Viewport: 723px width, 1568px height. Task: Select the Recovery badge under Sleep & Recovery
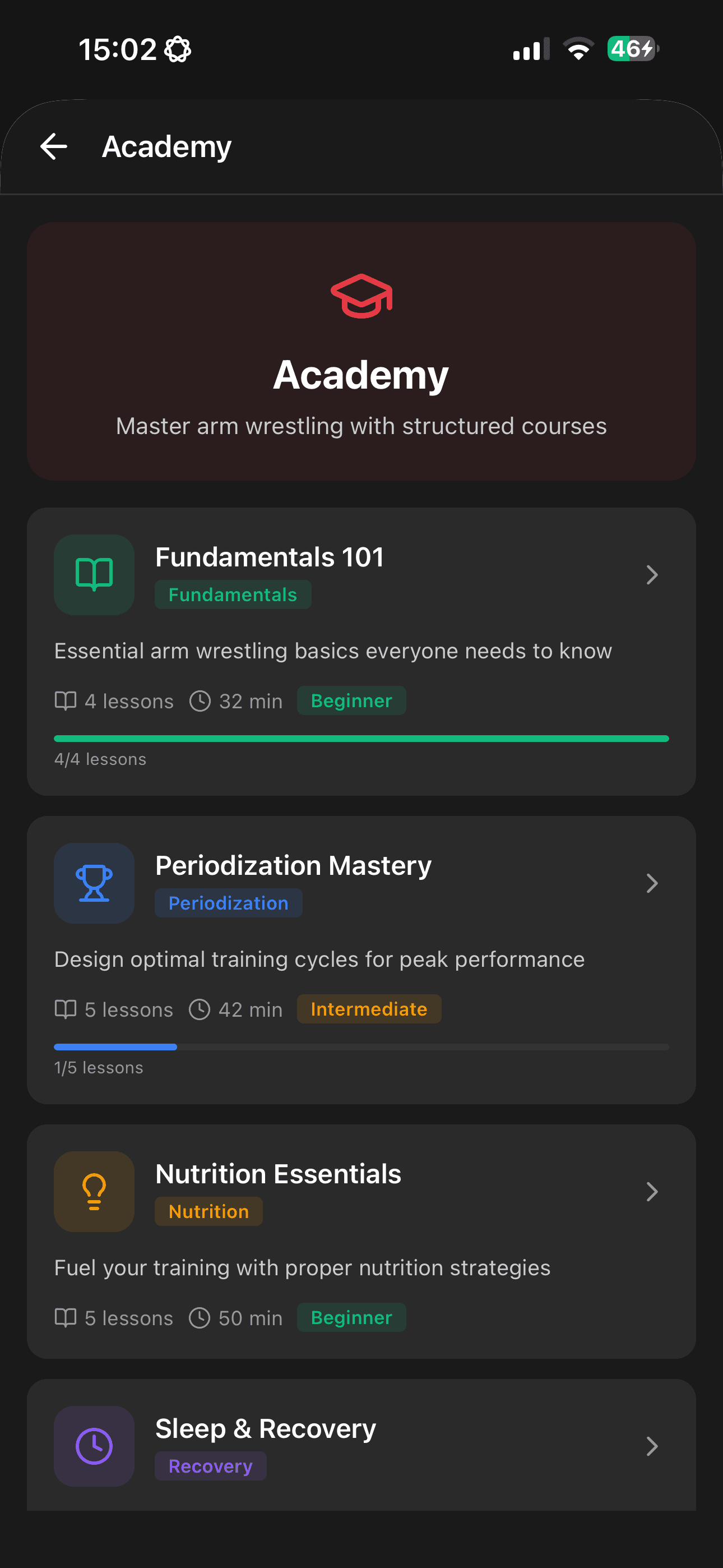pos(211,1466)
